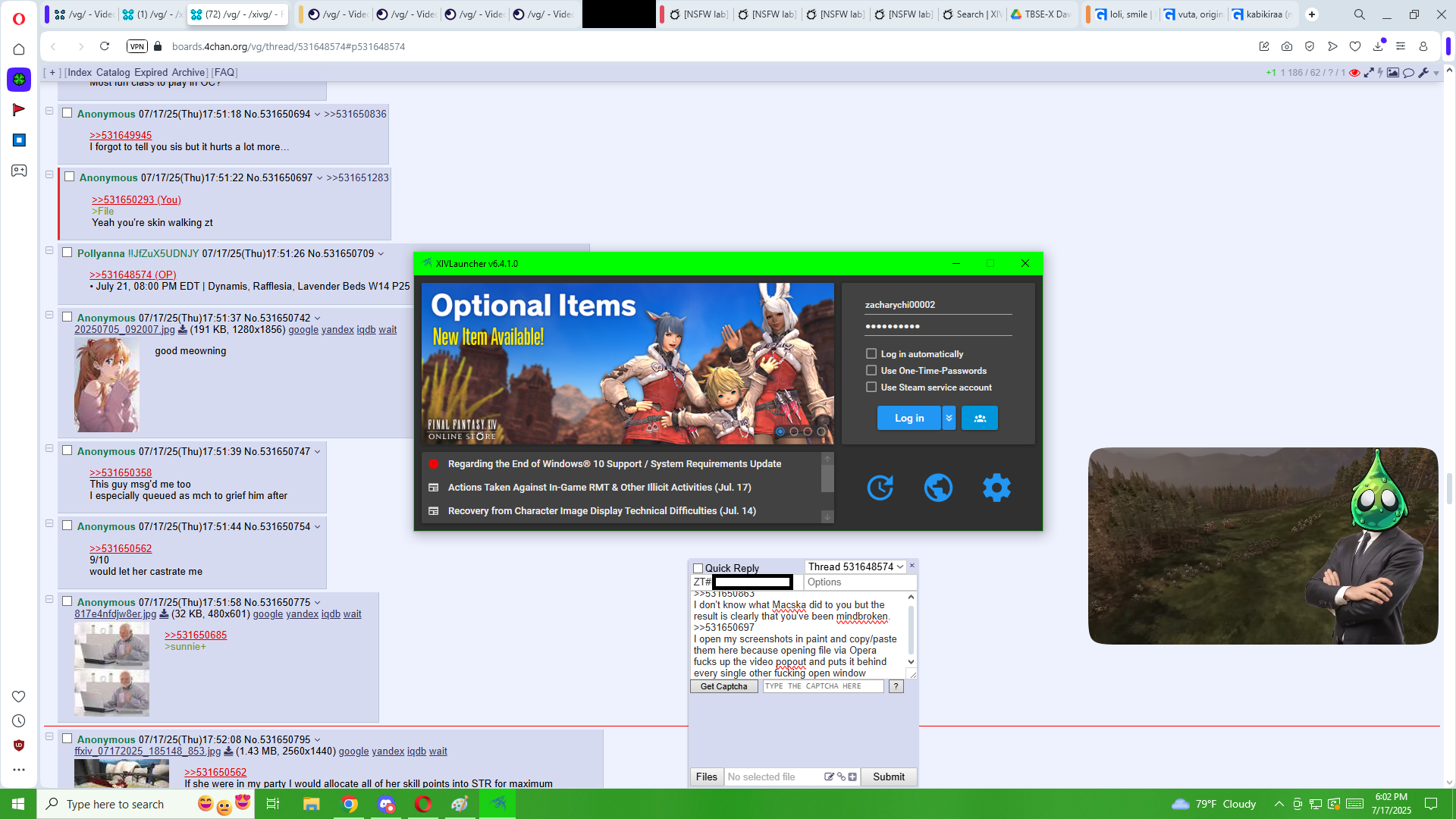Check the box for post No.531650742

pyautogui.click(x=67, y=317)
